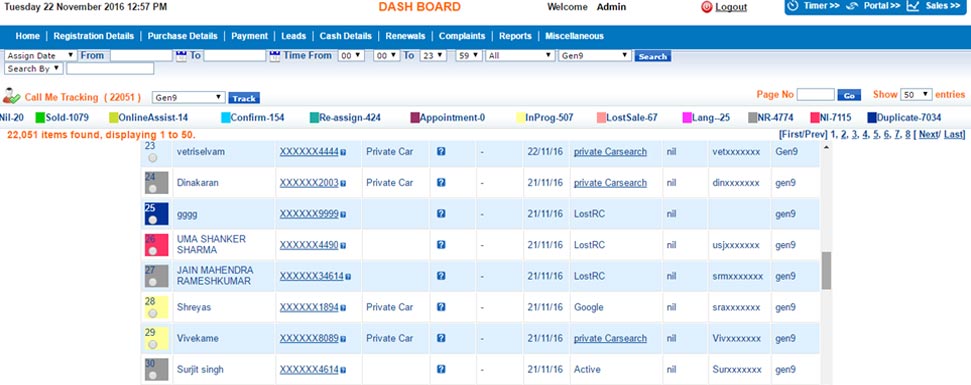Click the blue Search button
This screenshot has width=971, height=385.
(x=653, y=56)
